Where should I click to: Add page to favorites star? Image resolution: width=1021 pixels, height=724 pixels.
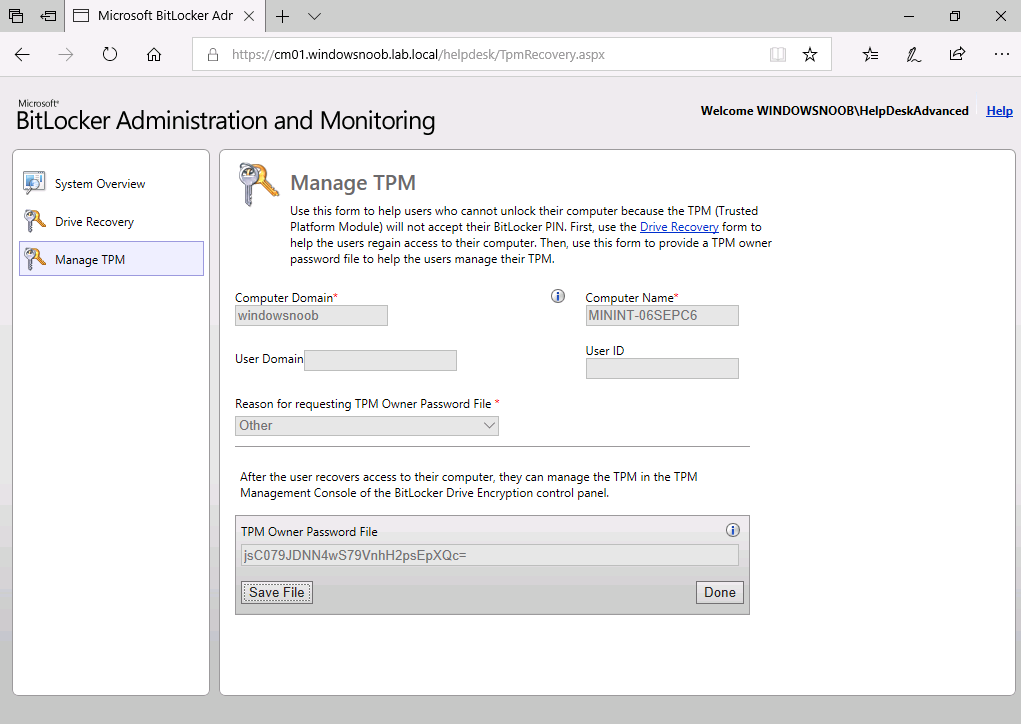(809, 55)
